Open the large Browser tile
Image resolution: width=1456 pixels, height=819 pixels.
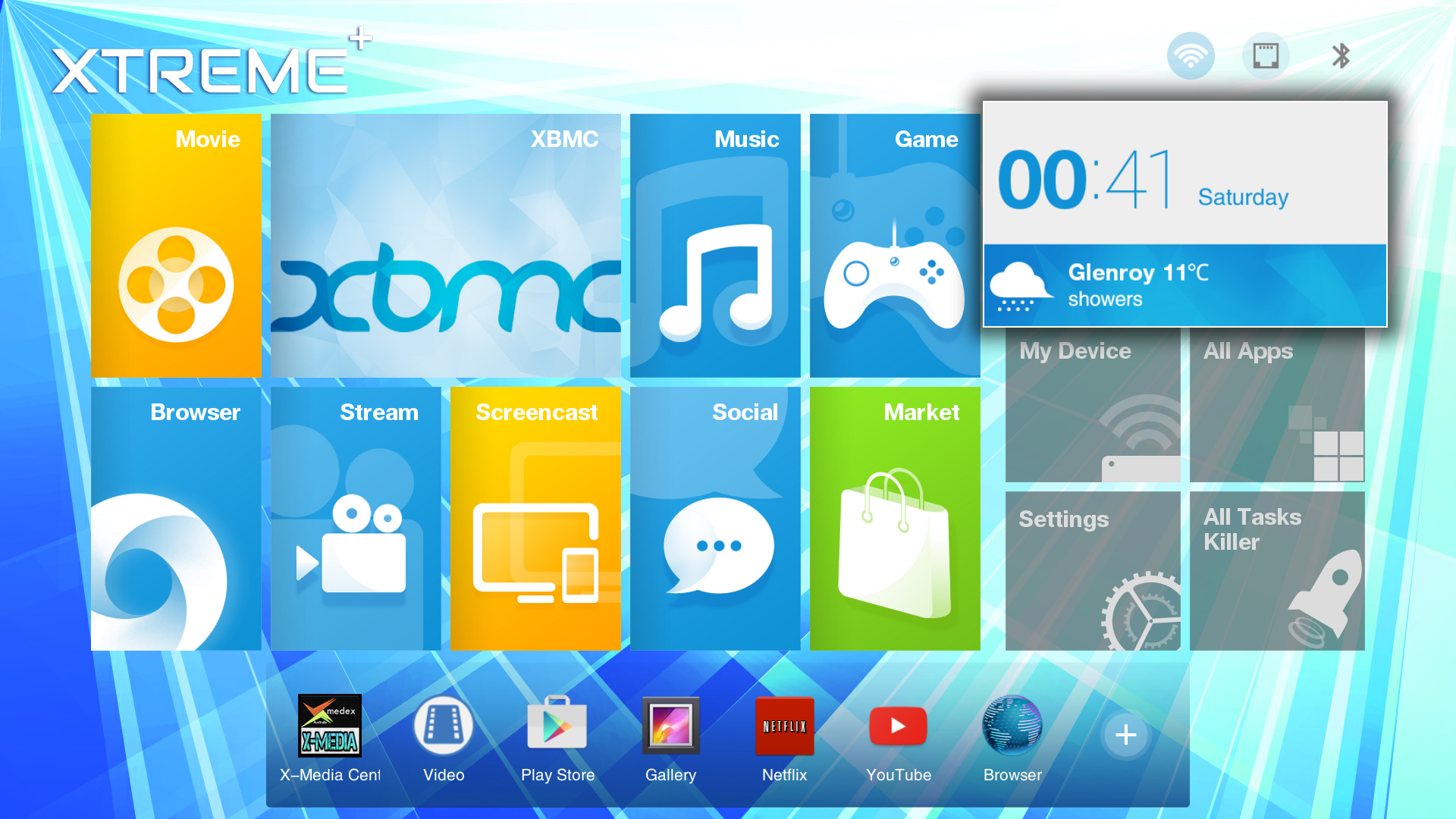click(x=176, y=519)
